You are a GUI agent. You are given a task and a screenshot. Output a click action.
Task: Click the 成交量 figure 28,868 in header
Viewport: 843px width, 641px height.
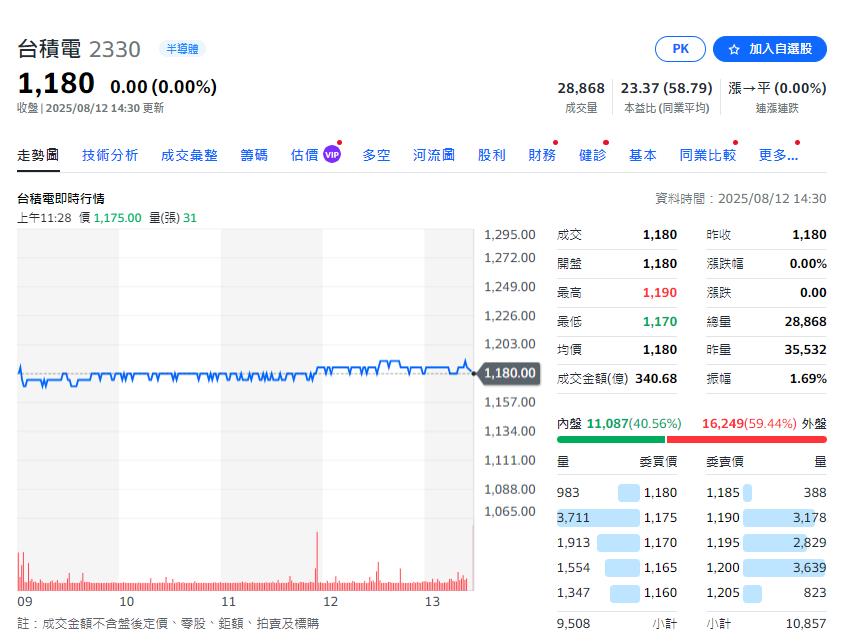point(581,88)
